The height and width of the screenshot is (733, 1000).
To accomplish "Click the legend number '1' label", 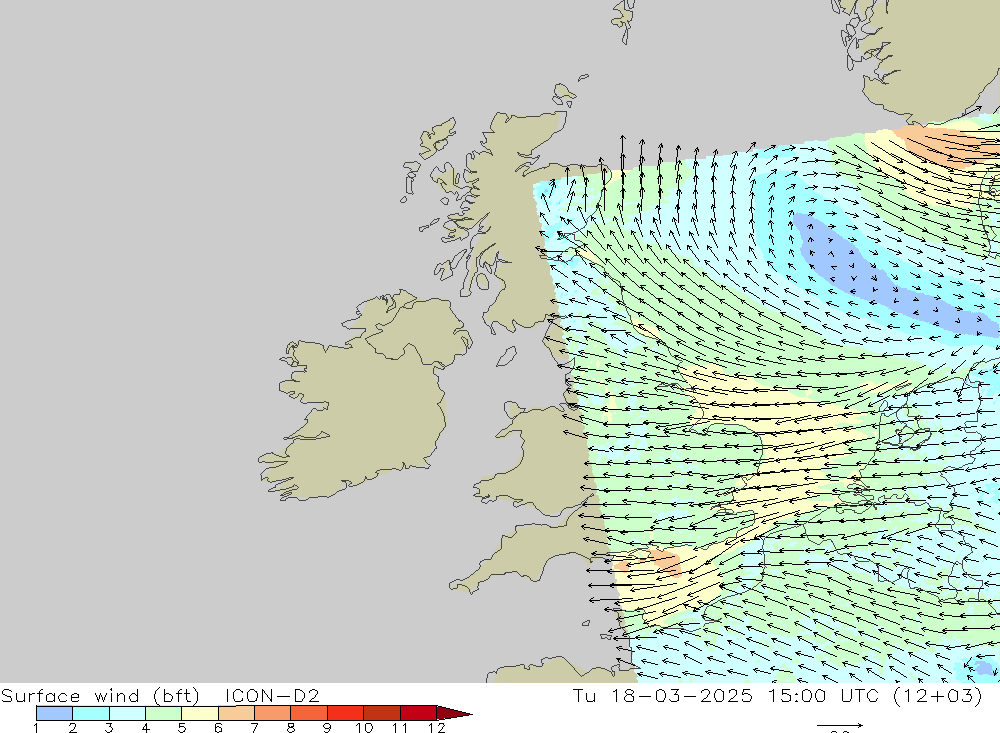I will (x=36, y=728).
